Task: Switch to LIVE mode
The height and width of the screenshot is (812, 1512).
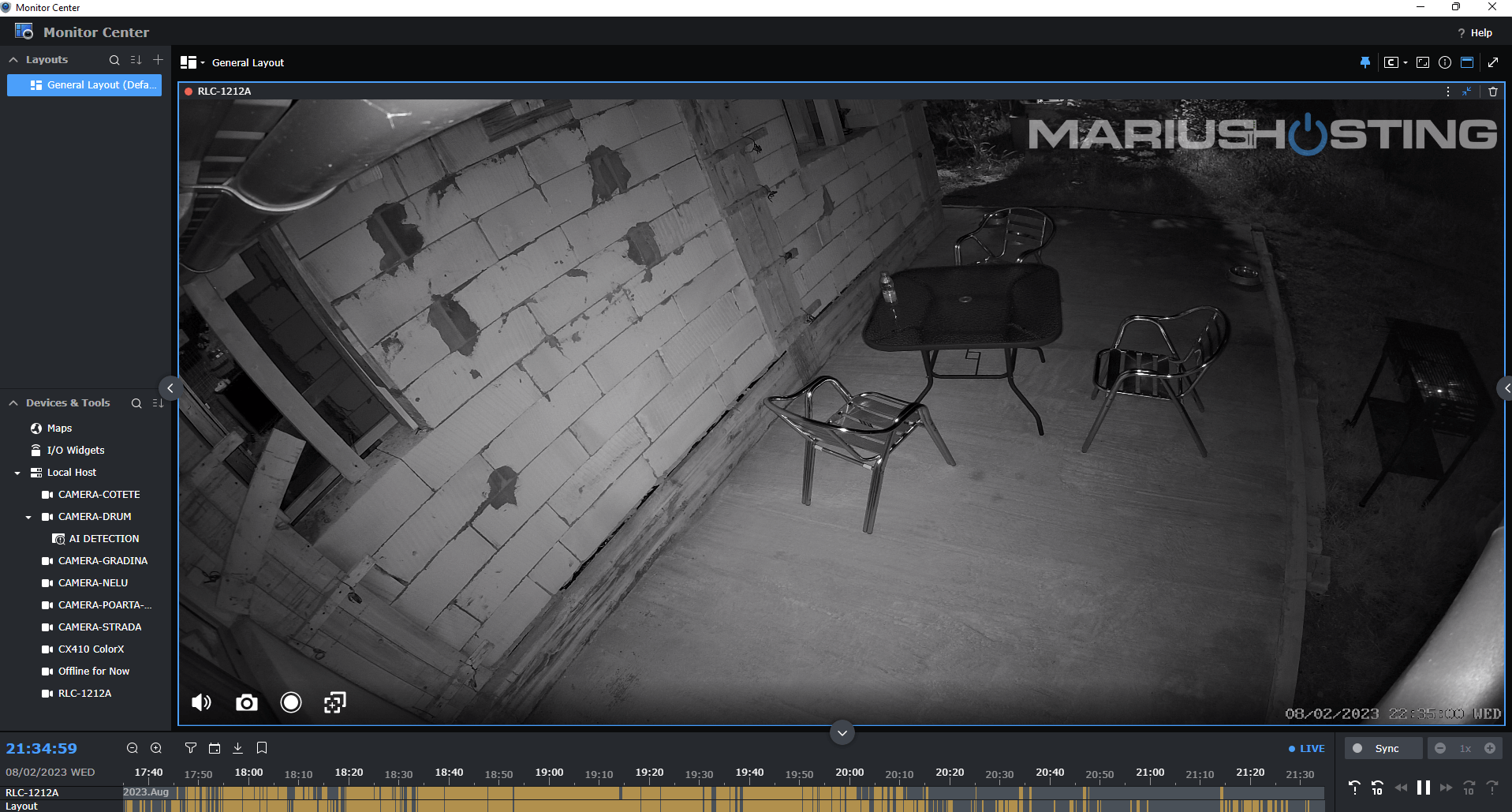Action: 1307,749
